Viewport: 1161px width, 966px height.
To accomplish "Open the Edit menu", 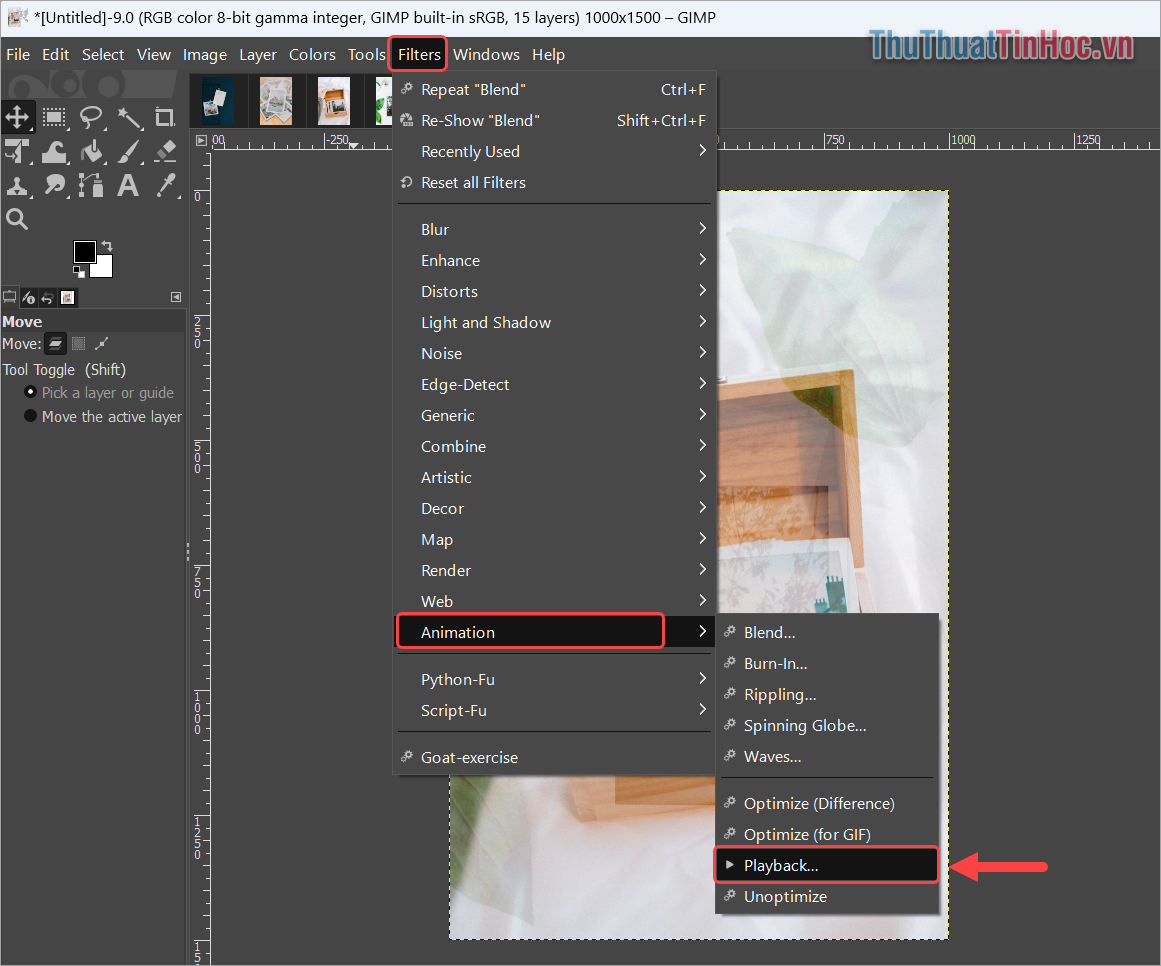I will coord(56,55).
